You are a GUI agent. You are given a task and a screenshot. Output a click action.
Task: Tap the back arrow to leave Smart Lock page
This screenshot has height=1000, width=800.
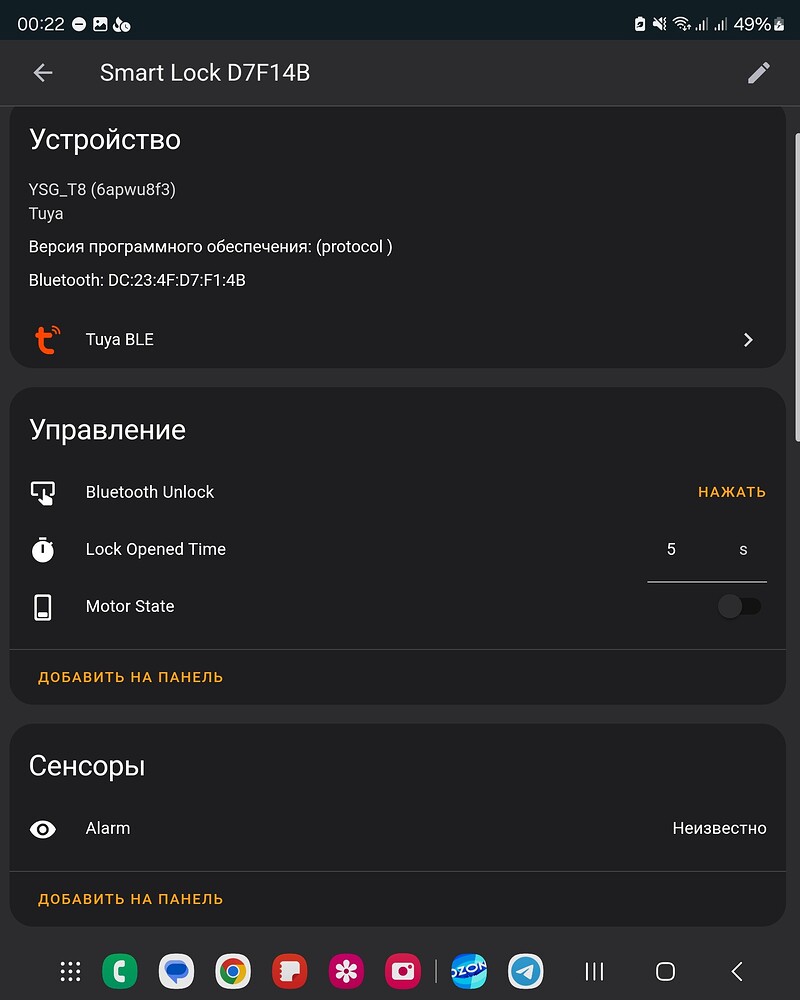[43, 72]
